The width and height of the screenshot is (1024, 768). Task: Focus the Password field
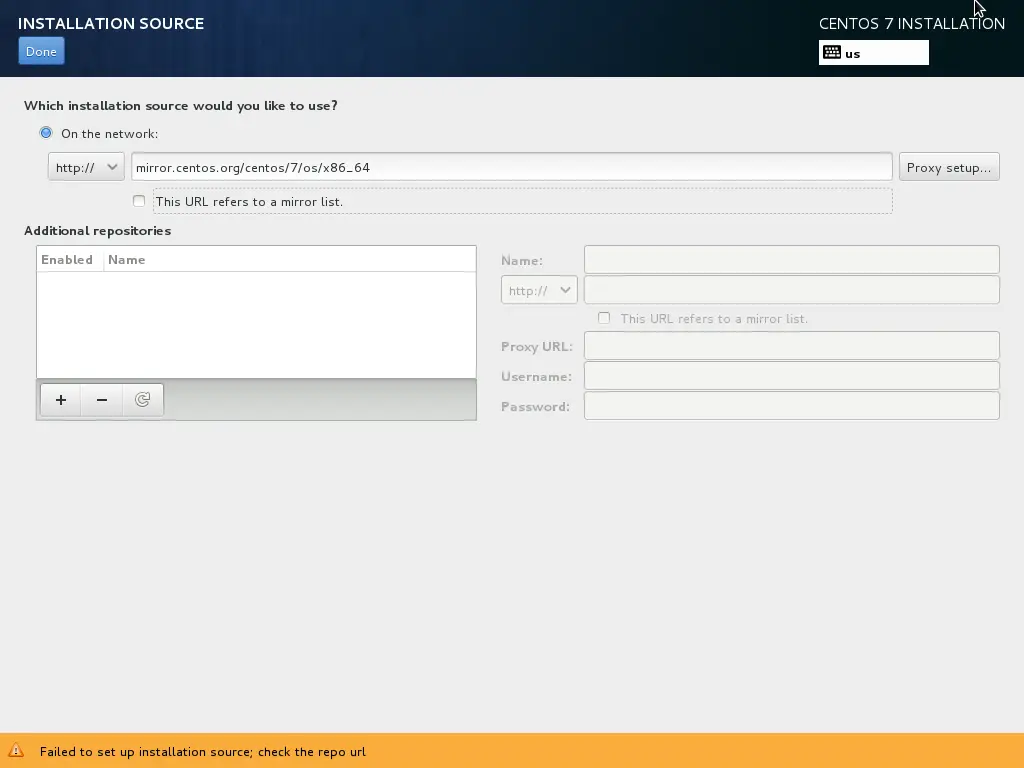(792, 406)
